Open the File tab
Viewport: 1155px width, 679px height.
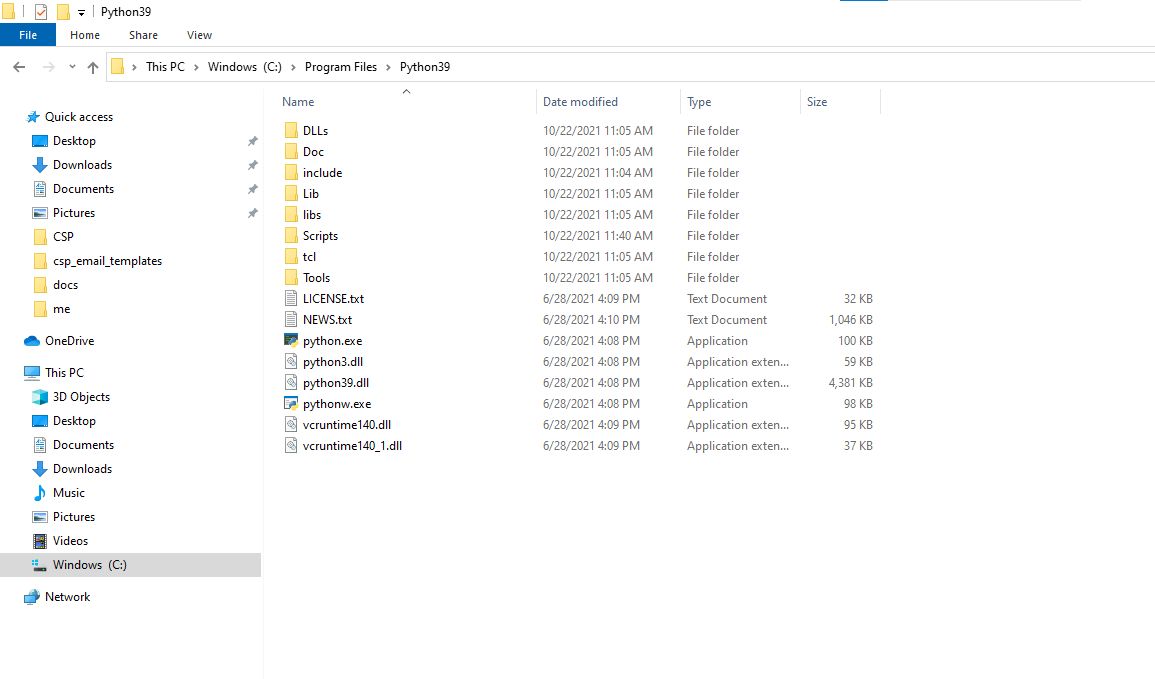[28, 35]
